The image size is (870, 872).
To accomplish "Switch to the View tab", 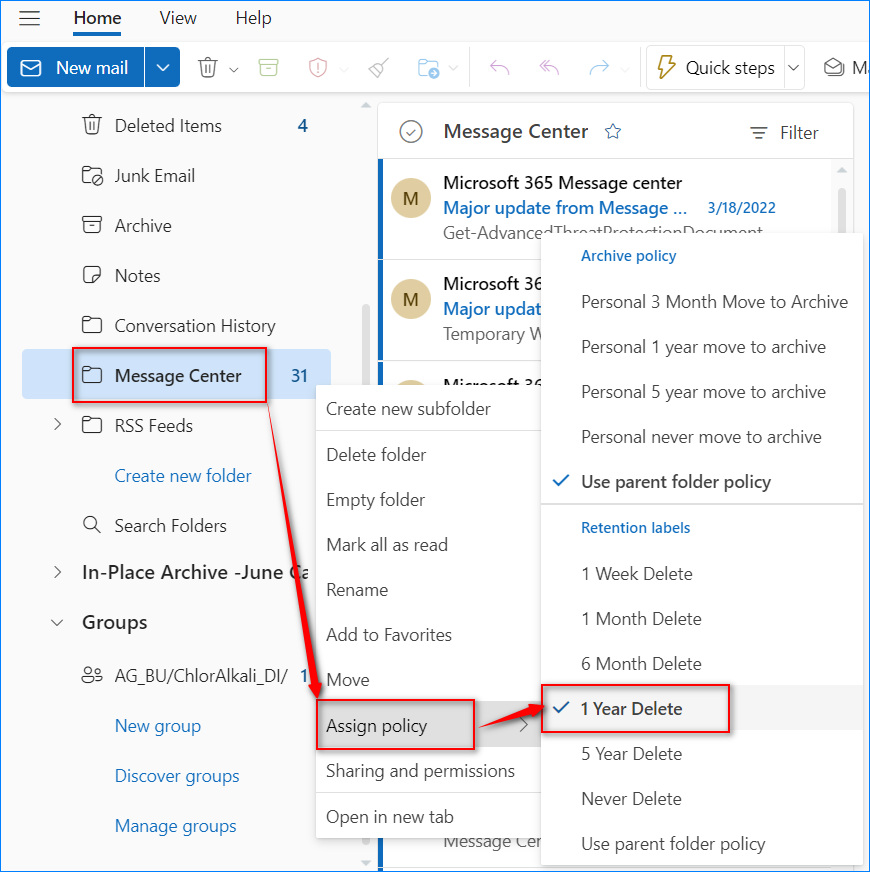I will (x=178, y=18).
